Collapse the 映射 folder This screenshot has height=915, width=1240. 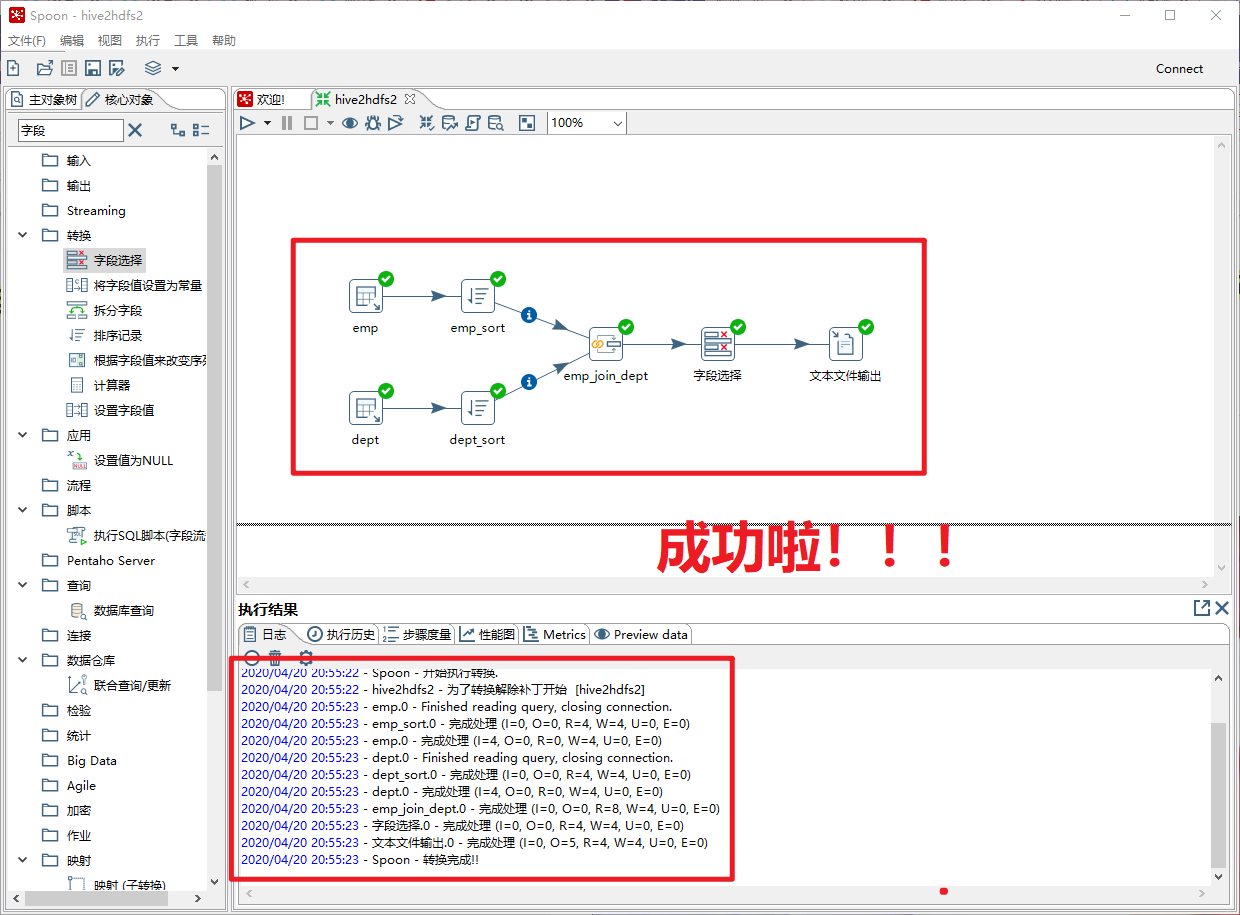point(23,861)
